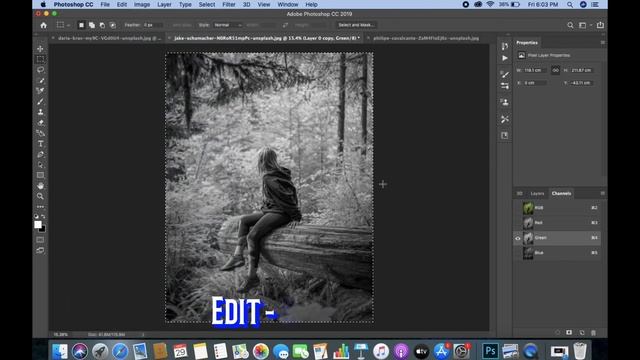The width and height of the screenshot is (640, 360).
Task: Change the screen mode icon
Action: (40, 250)
